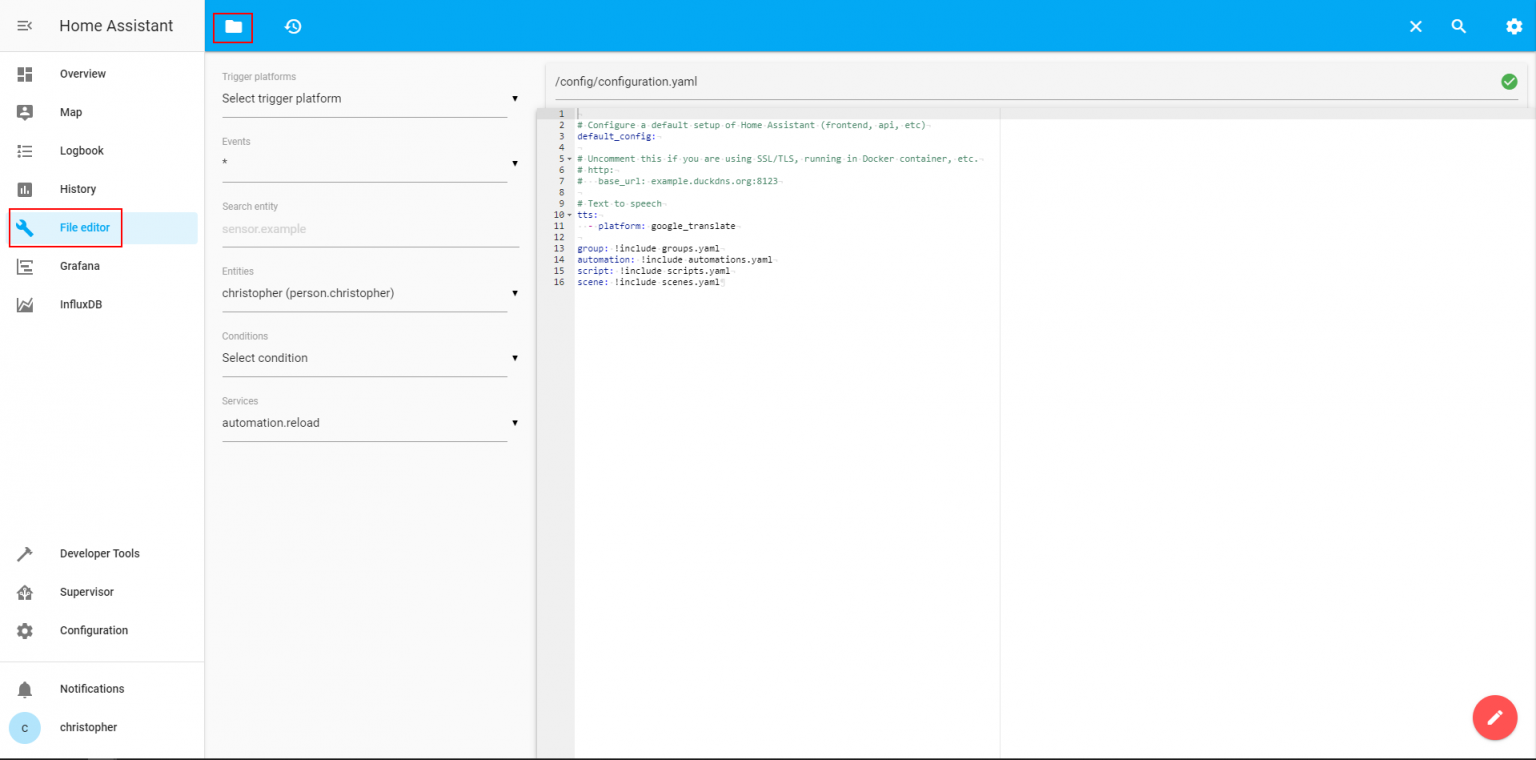Close the current file with the X icon
Screen dimensions: 1536x760
1415,26
